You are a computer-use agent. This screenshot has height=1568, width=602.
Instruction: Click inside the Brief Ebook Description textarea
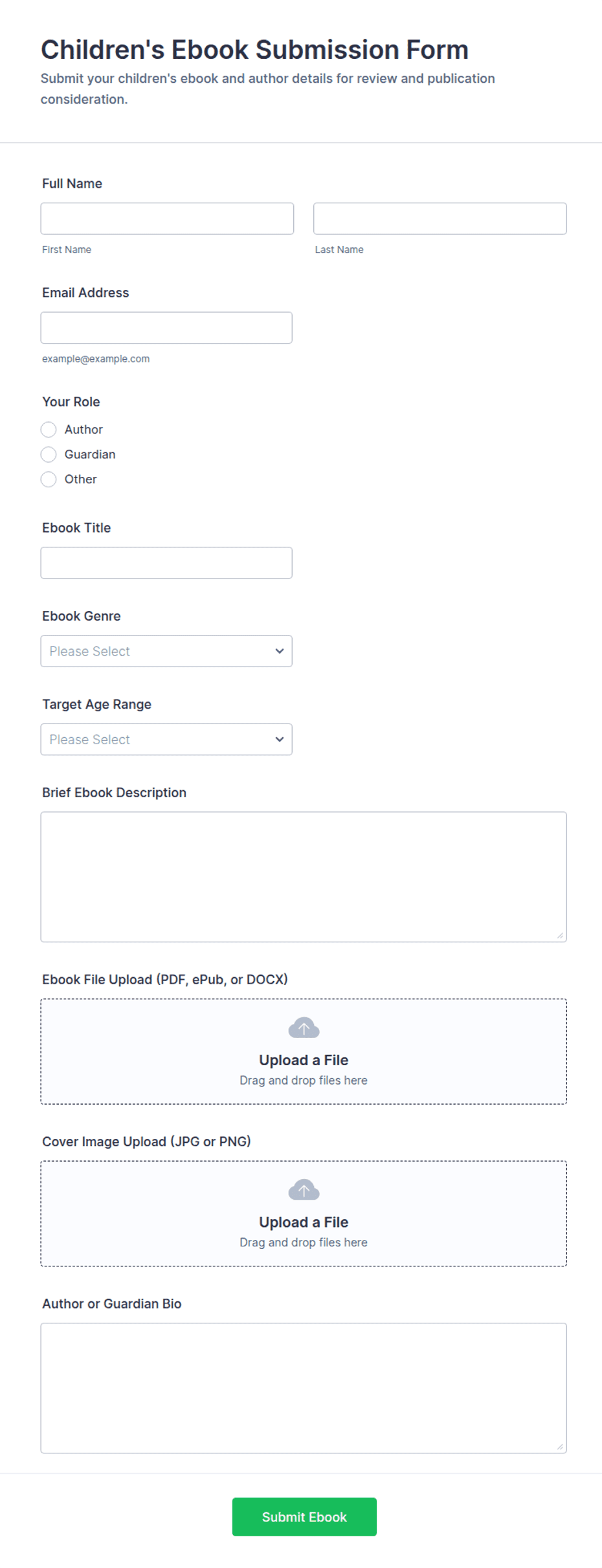304,877
